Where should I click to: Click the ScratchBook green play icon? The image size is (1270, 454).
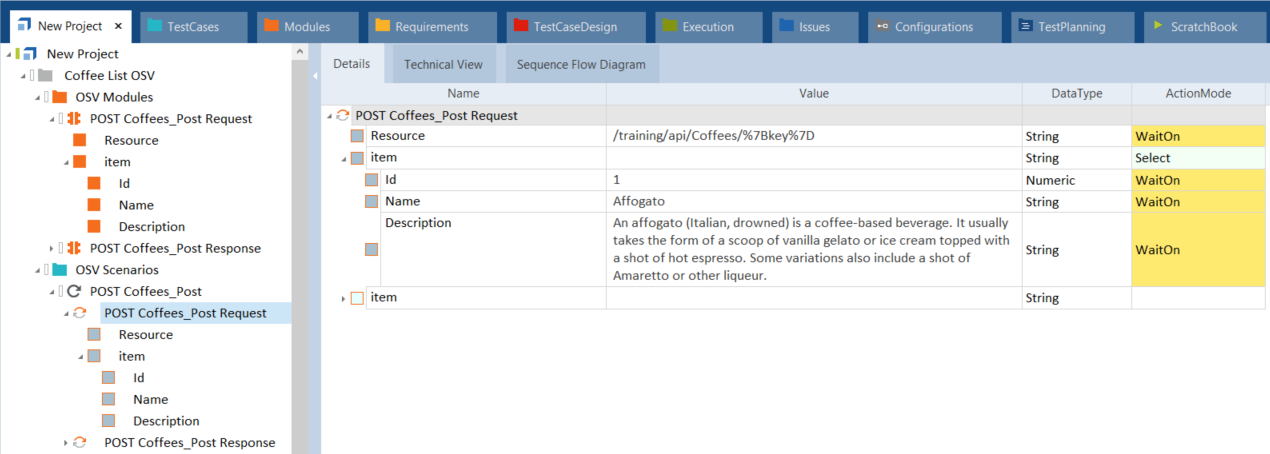[x=1157, y=27]
